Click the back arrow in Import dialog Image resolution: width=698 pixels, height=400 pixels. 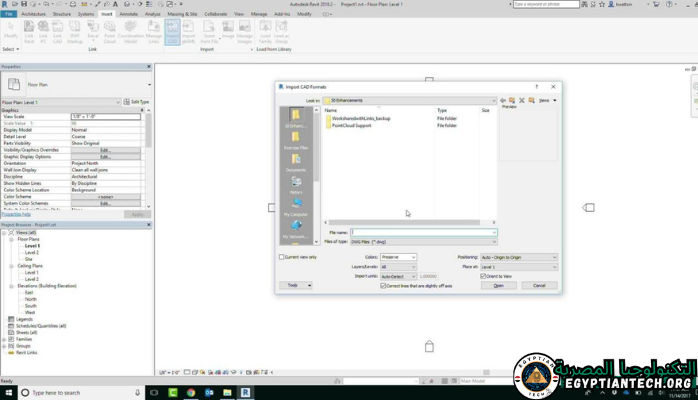point(503,101)
